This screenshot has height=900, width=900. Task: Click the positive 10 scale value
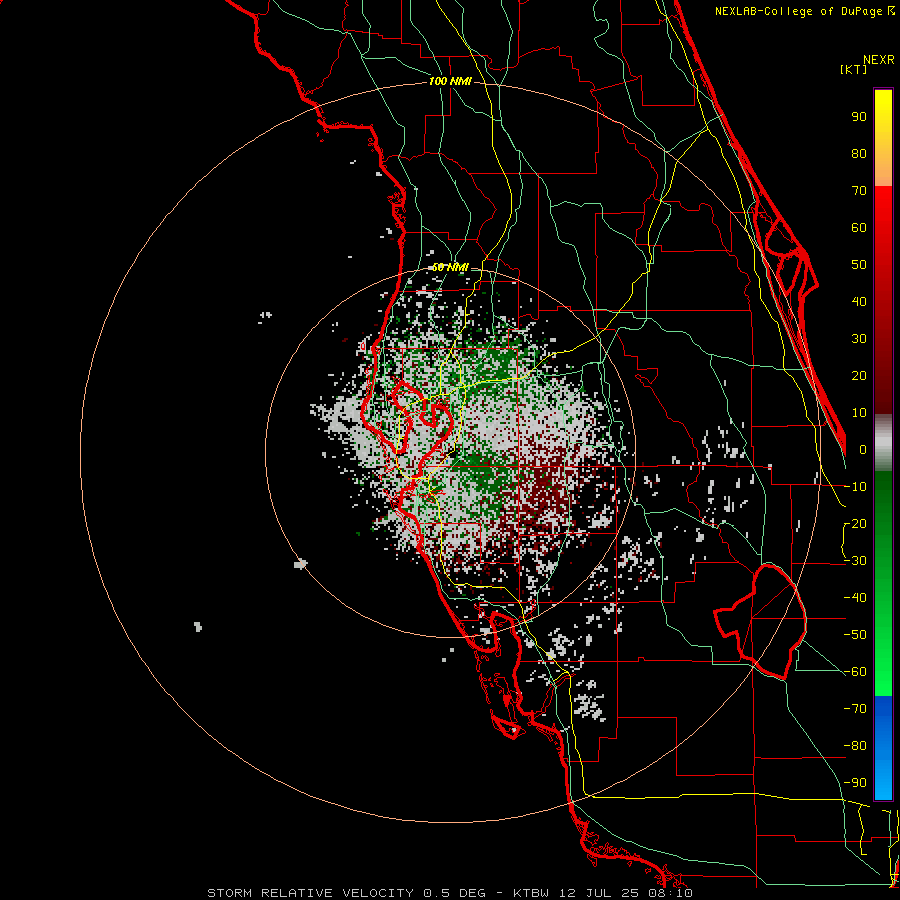859,413
